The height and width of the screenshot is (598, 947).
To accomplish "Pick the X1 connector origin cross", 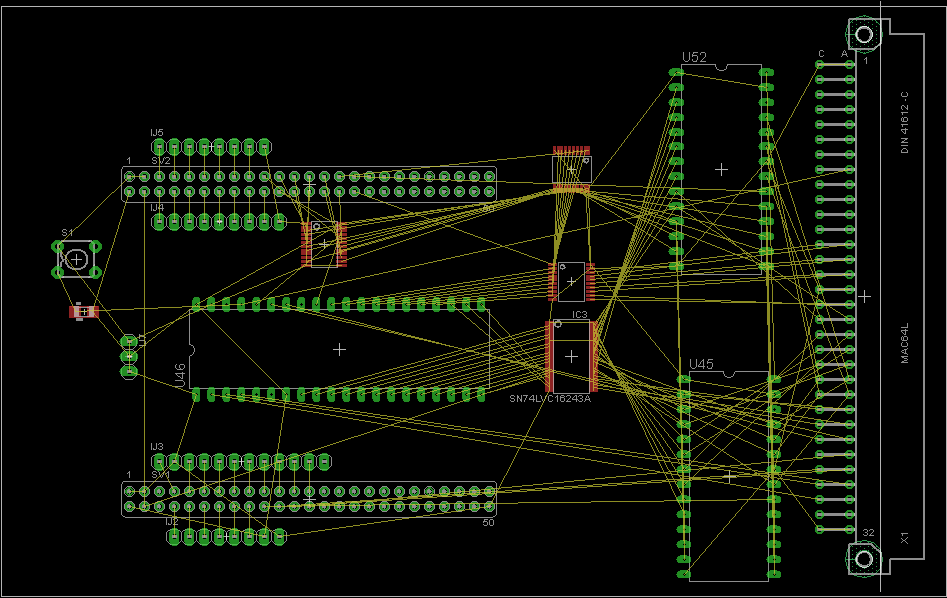I will tap(864, 296).
